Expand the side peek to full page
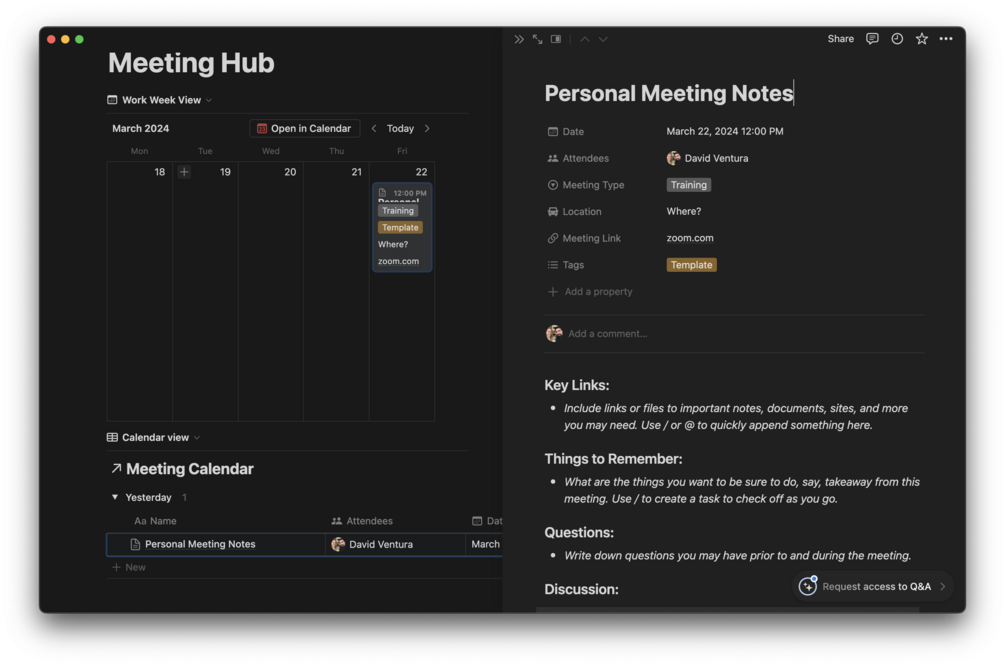The height and width of the screenshot is (665, 1005). pyautogui.click(x=537, y=38)
